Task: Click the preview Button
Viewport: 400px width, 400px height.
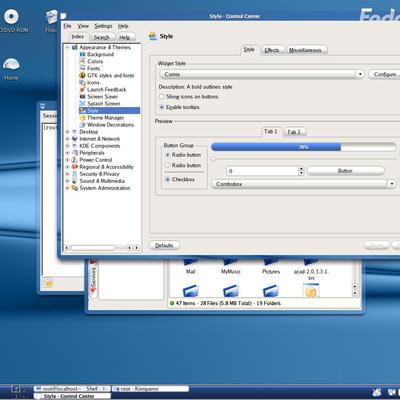Action: click(345, 171)
